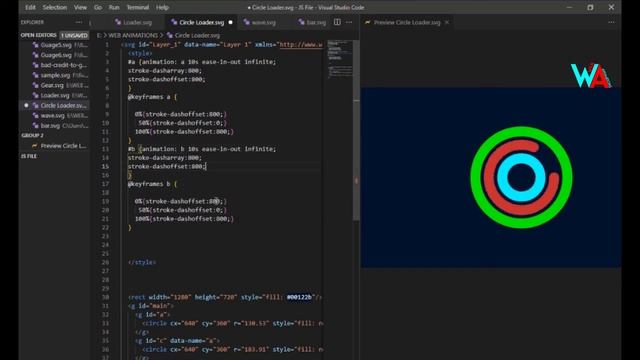Click the Group 2 header
Screen dimensions: 640x360
click(32, 136)
